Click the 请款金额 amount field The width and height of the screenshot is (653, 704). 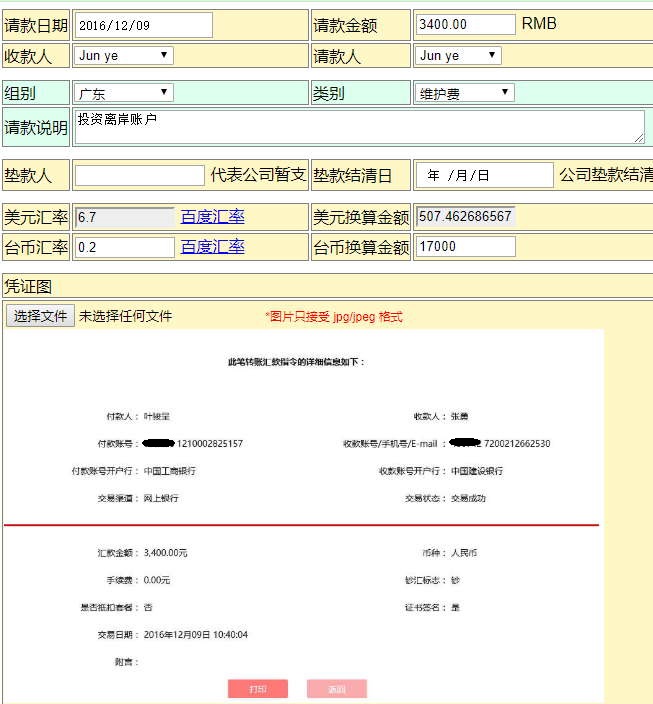[x=465, y=24]
